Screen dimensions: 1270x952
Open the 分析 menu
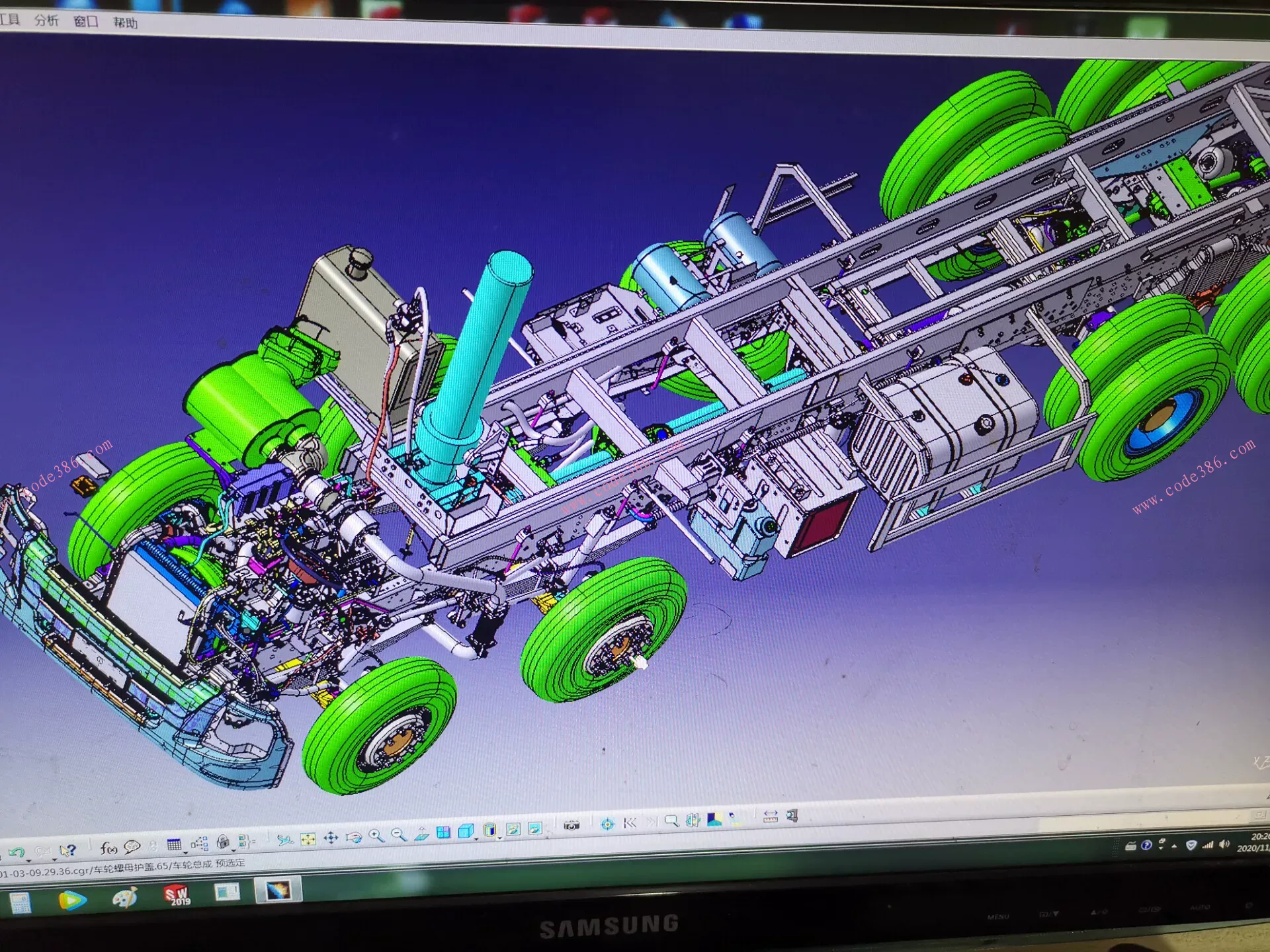tap(46, 20)
